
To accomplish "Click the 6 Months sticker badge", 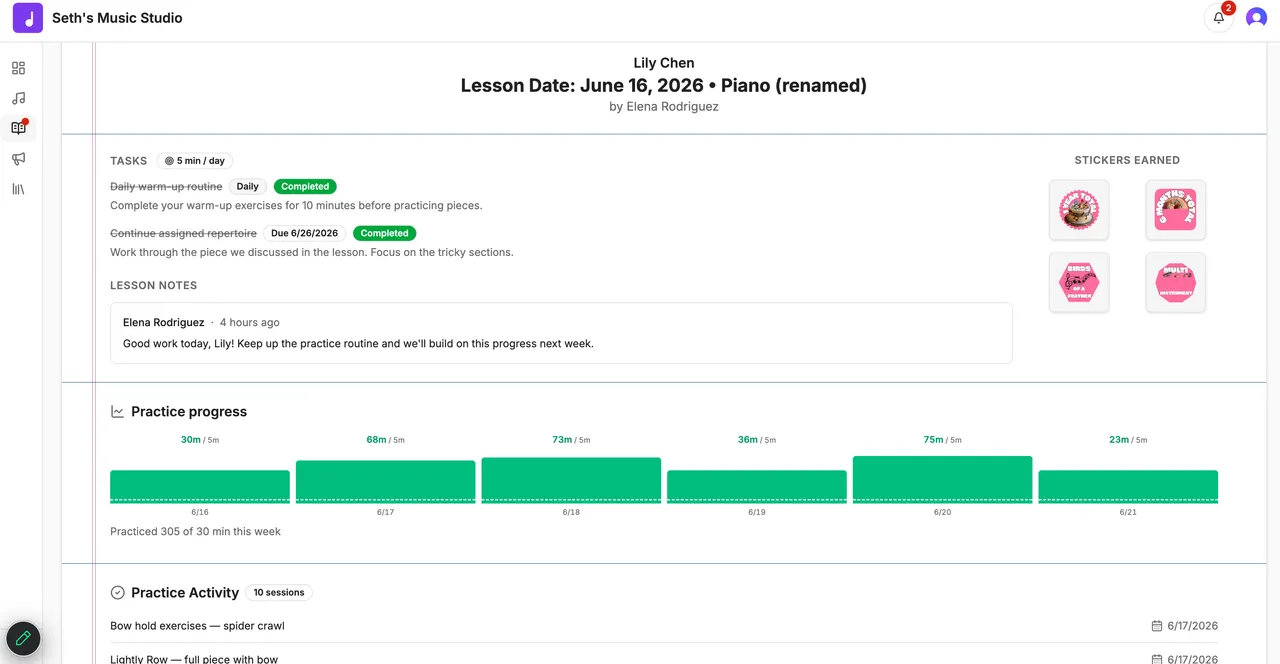I will (x=1175, y=210).
